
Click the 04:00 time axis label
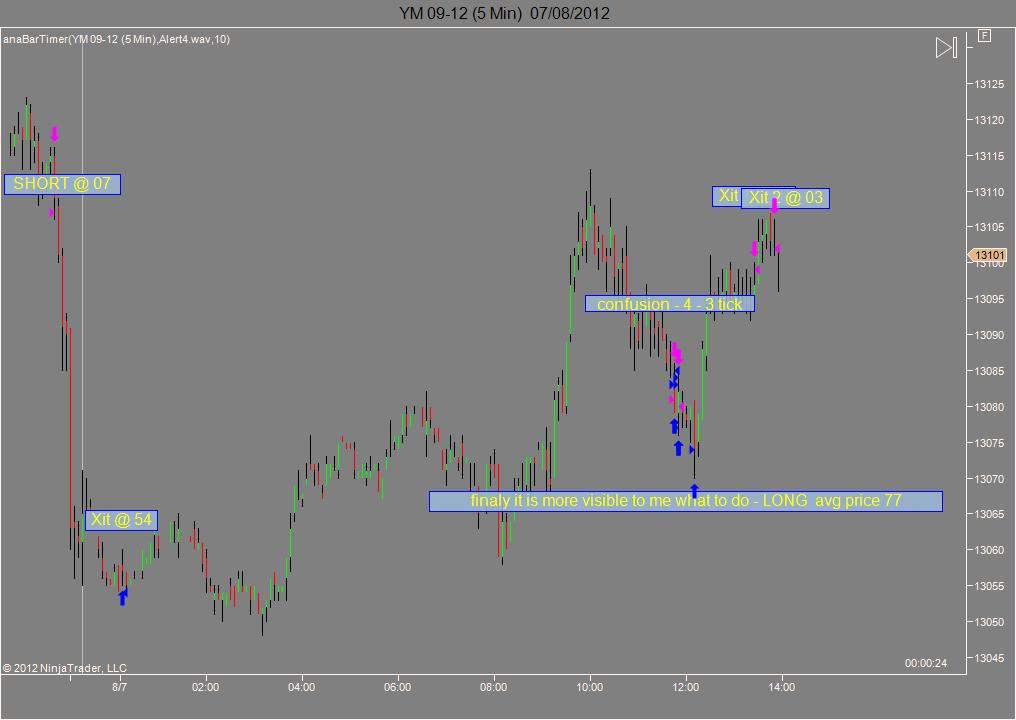[301, 687]
